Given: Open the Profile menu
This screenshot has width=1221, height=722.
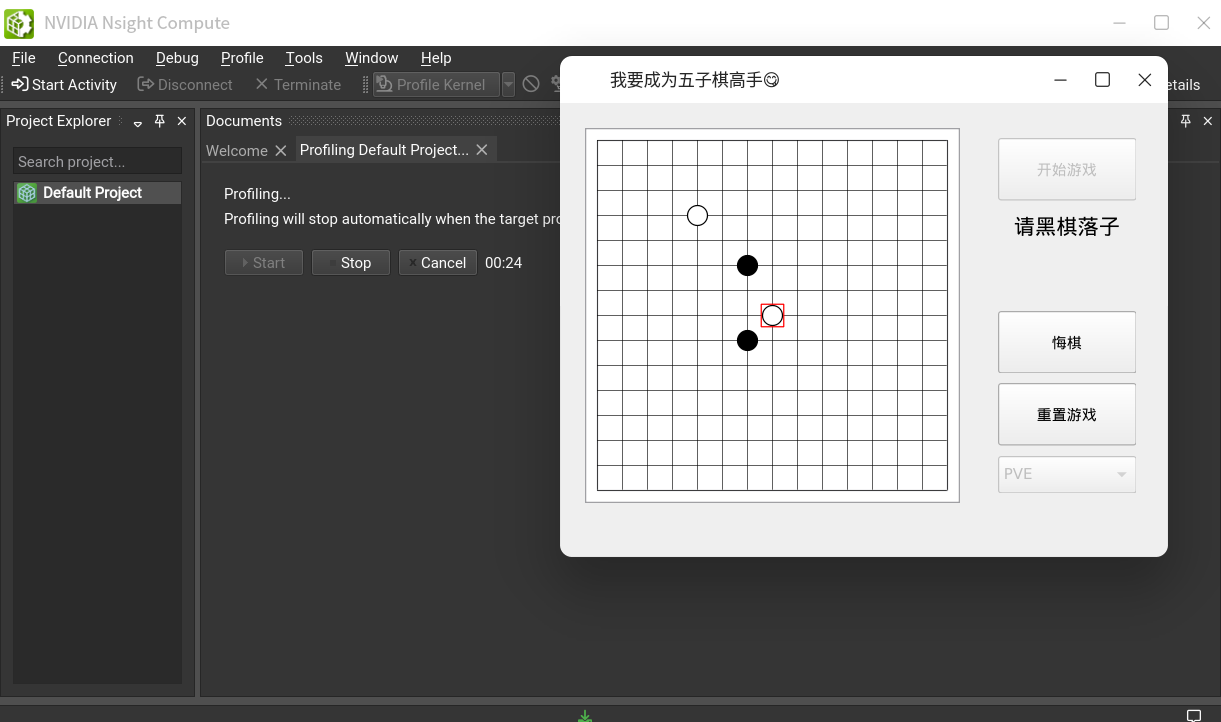Looking at the screenshot, I should 242,58.
